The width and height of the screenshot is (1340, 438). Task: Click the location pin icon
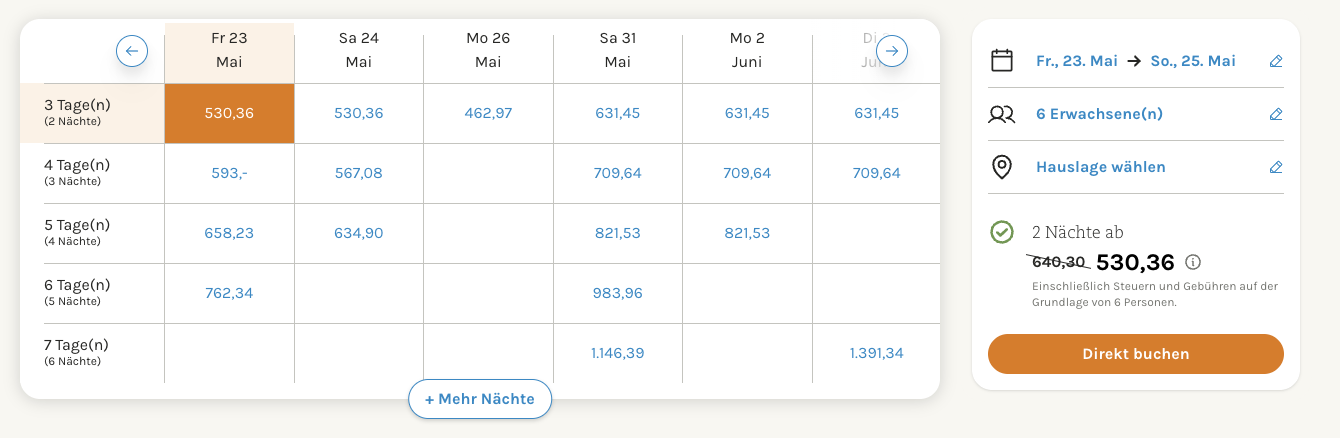(1002, 167)
